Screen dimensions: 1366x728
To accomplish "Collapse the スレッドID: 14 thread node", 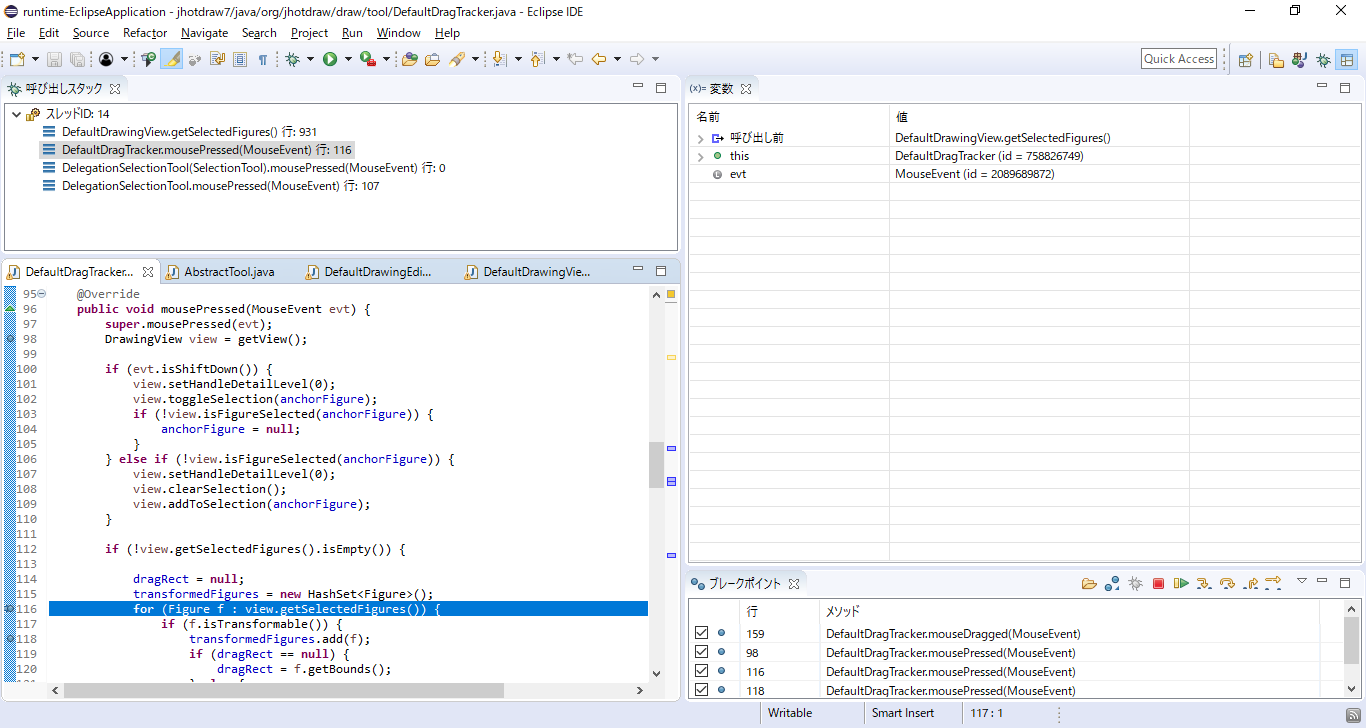I will coord(16,114).
